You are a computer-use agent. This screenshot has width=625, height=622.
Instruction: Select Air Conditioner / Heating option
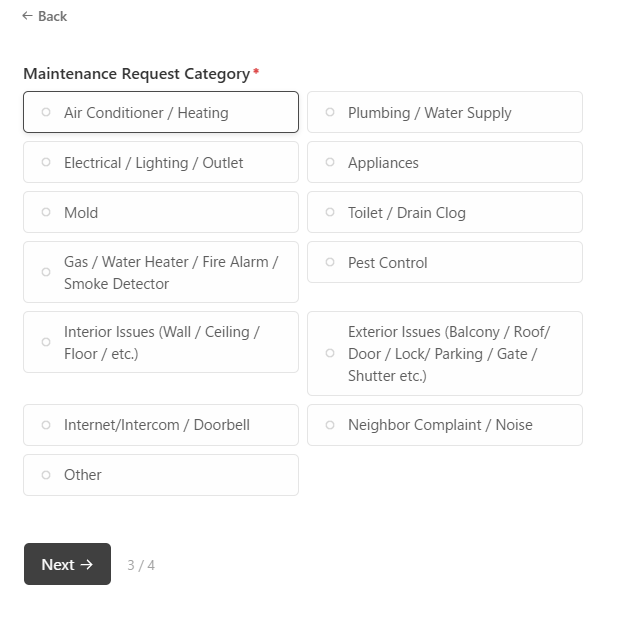click(160, 113)
